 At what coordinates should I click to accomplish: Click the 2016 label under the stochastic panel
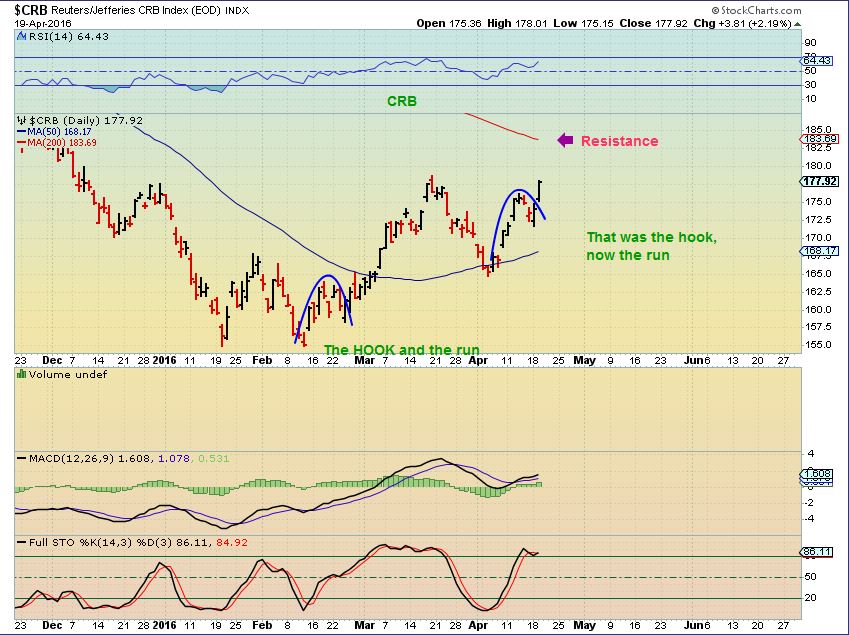click(x=165, y=625)
